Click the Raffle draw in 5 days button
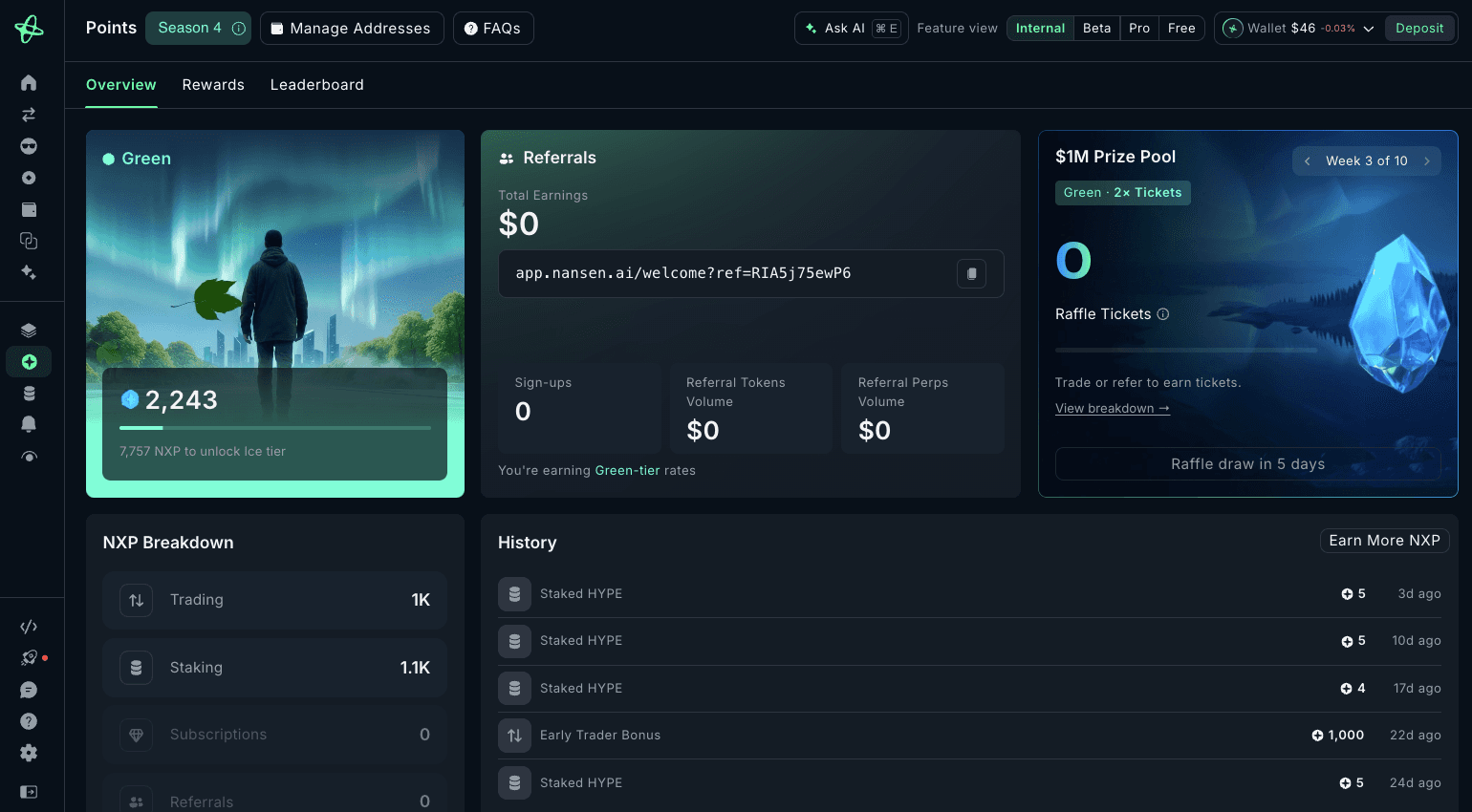Image resolution: width=1472 pixels, height=812 pixels. pos(1248,464)
